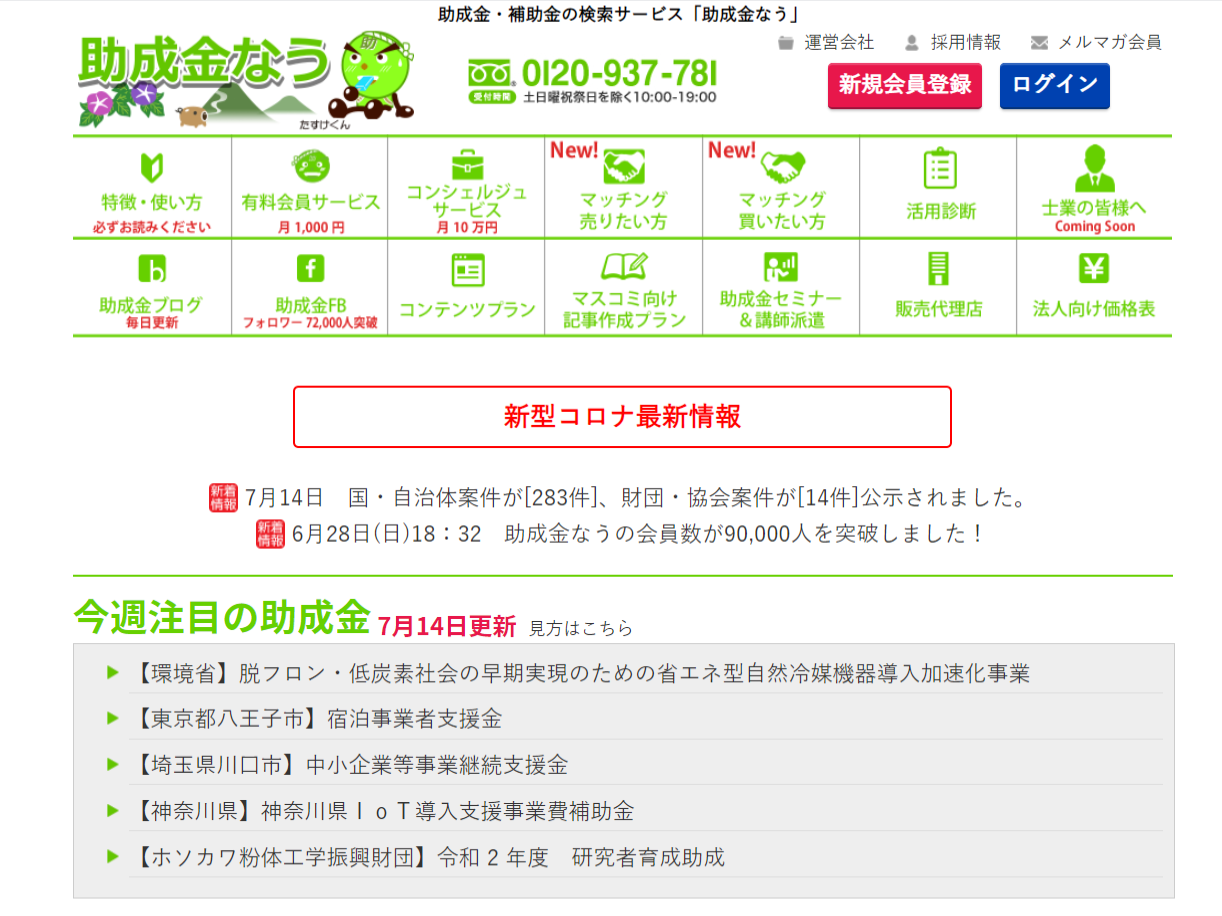Open the 販売代理店 menu item
This screenshot has width=1222, height=916.
coord(938,287)
